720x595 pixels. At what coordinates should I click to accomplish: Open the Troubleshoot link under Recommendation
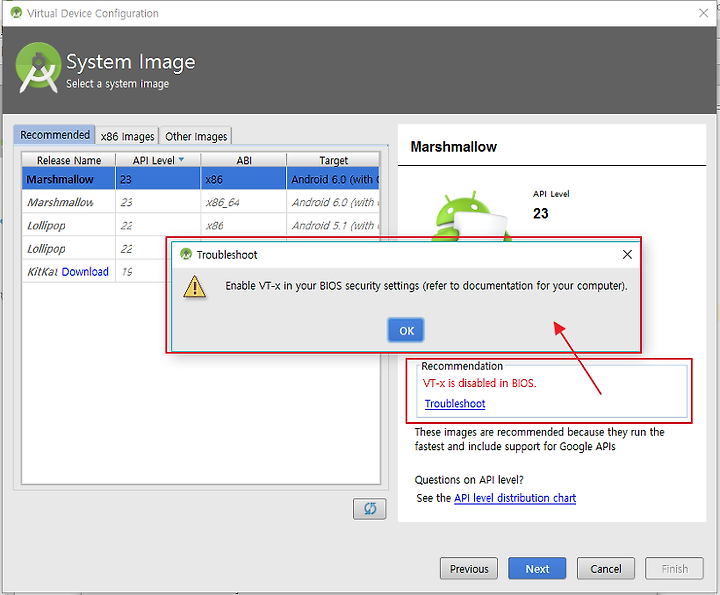click(455, 404)
